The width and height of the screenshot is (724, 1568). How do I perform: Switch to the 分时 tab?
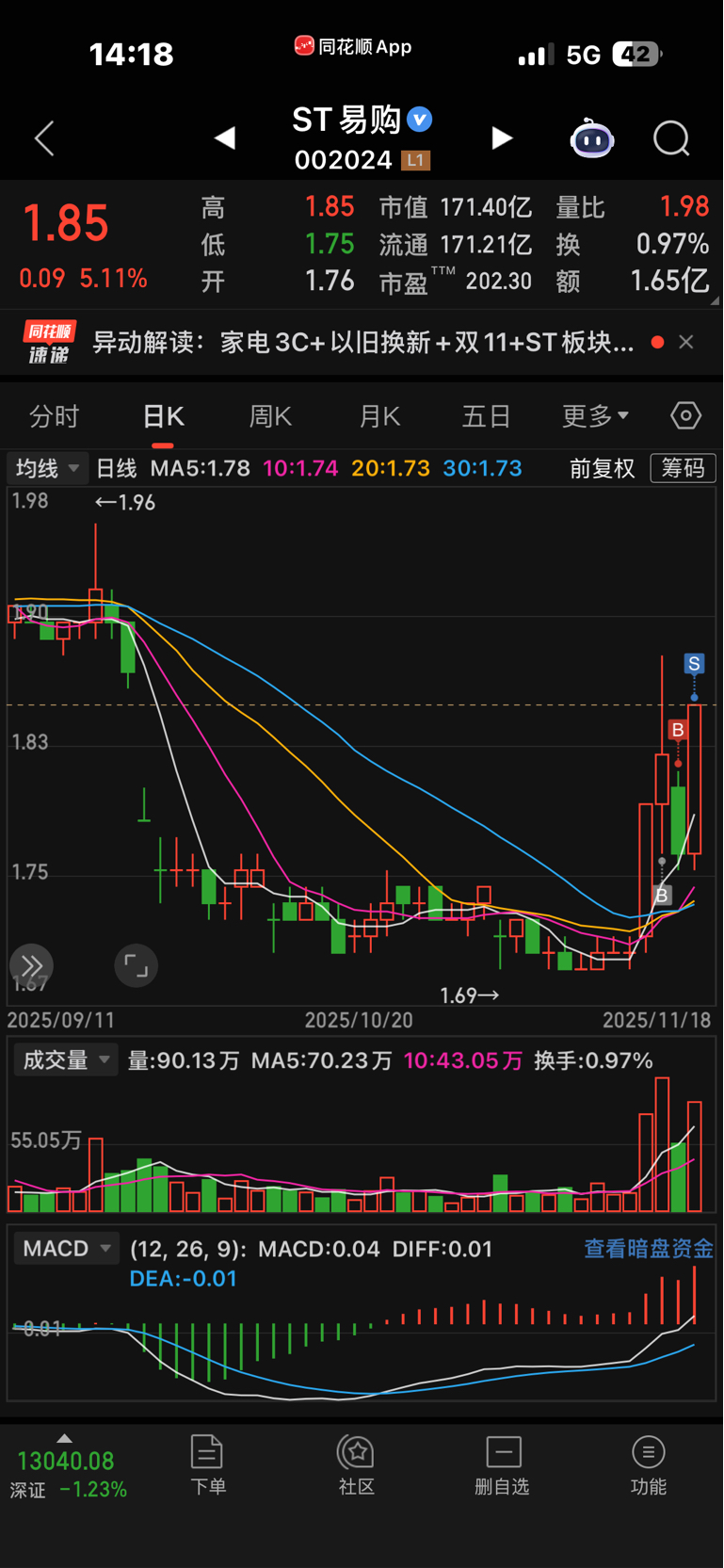[x=55, y=416]
